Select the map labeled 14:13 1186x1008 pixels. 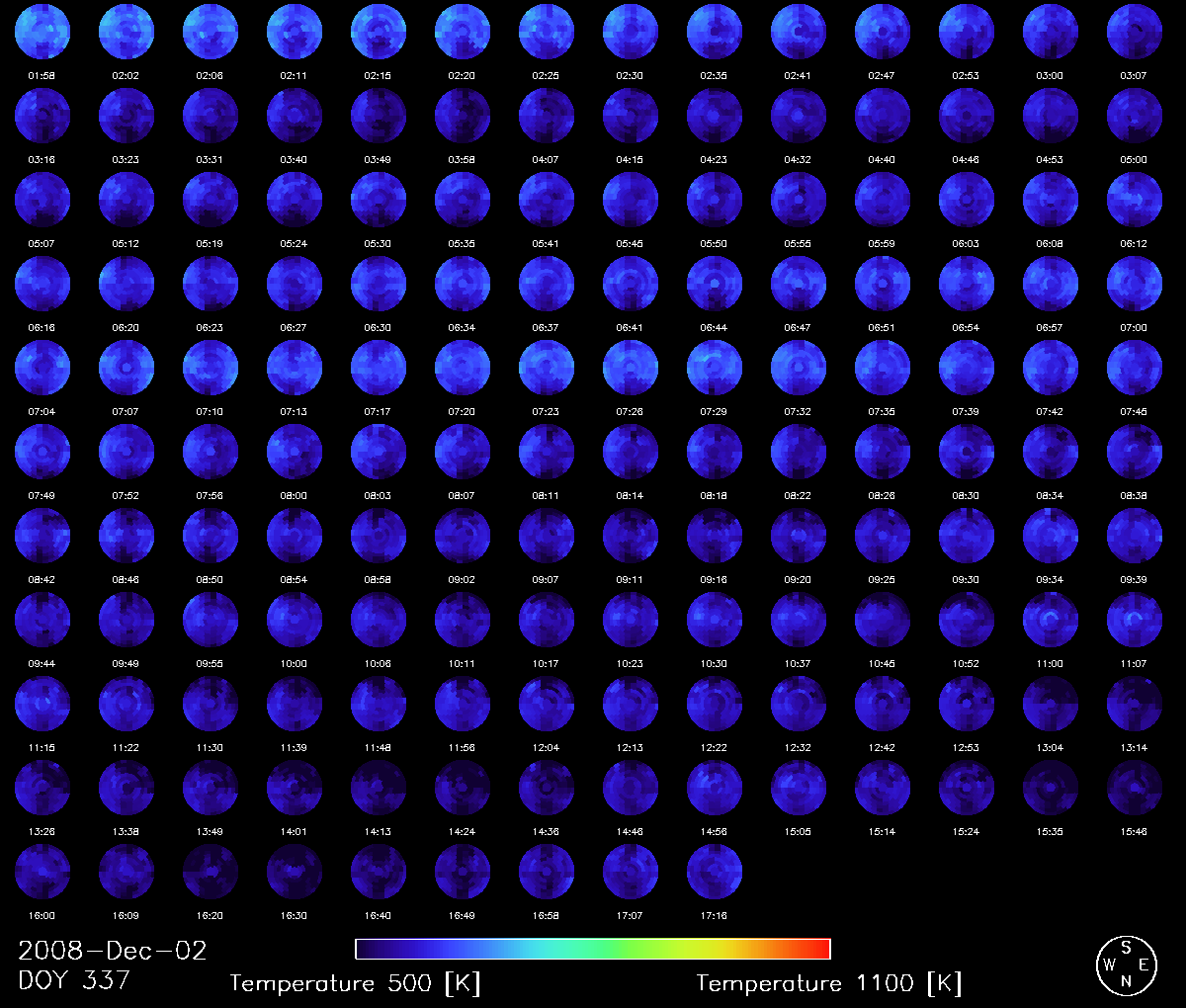(x=379, y=788)
